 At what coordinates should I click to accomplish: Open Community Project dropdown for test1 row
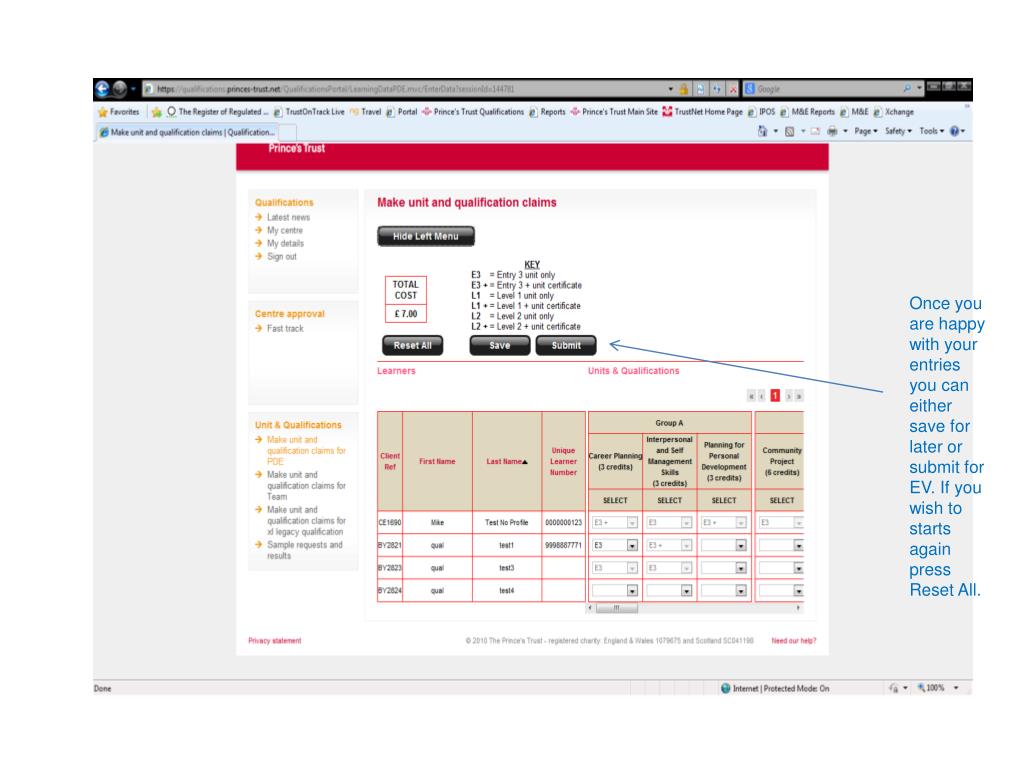tap(799, 545)
